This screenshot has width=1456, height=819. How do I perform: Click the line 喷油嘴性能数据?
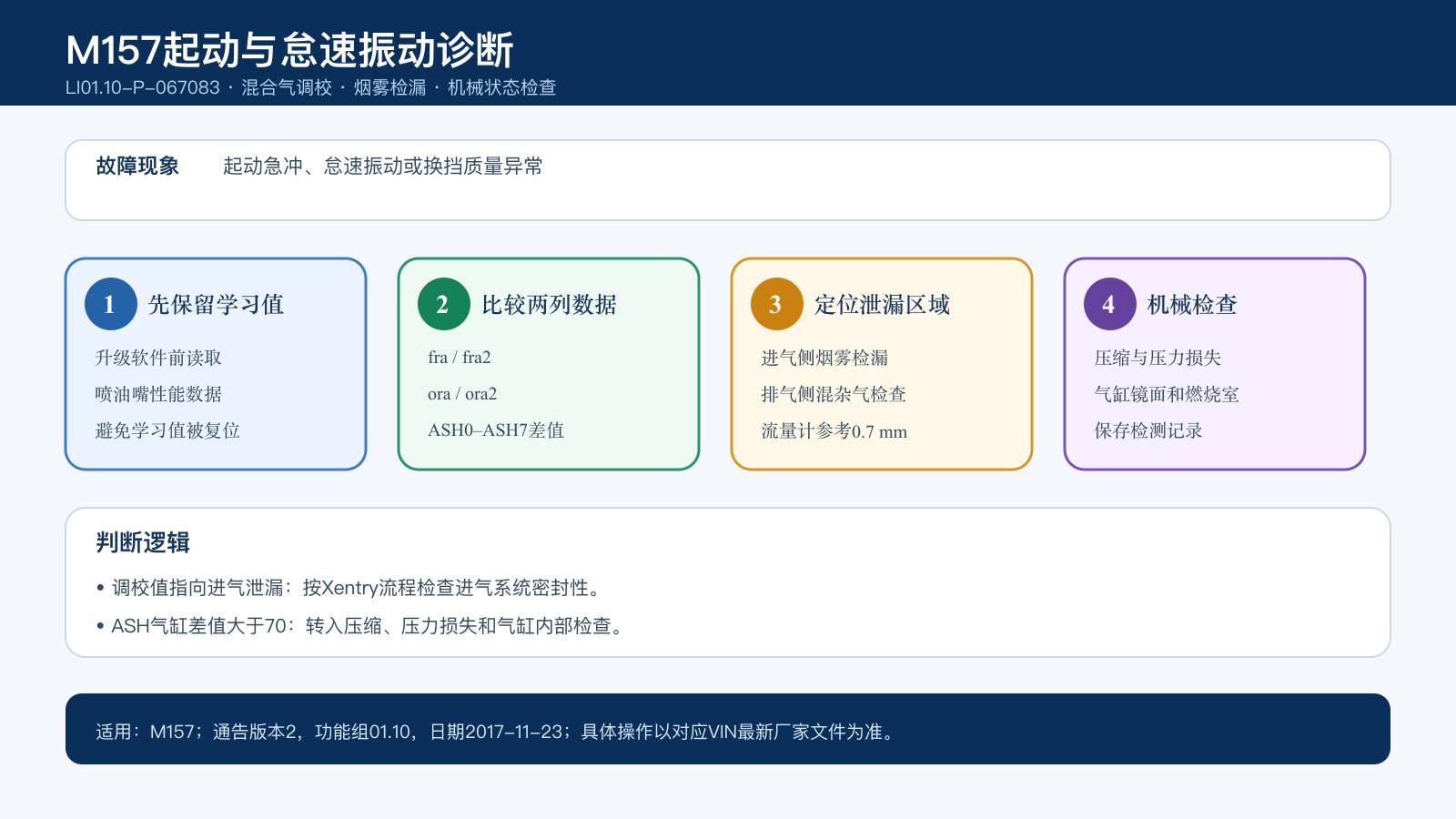[x=158, y=394]
